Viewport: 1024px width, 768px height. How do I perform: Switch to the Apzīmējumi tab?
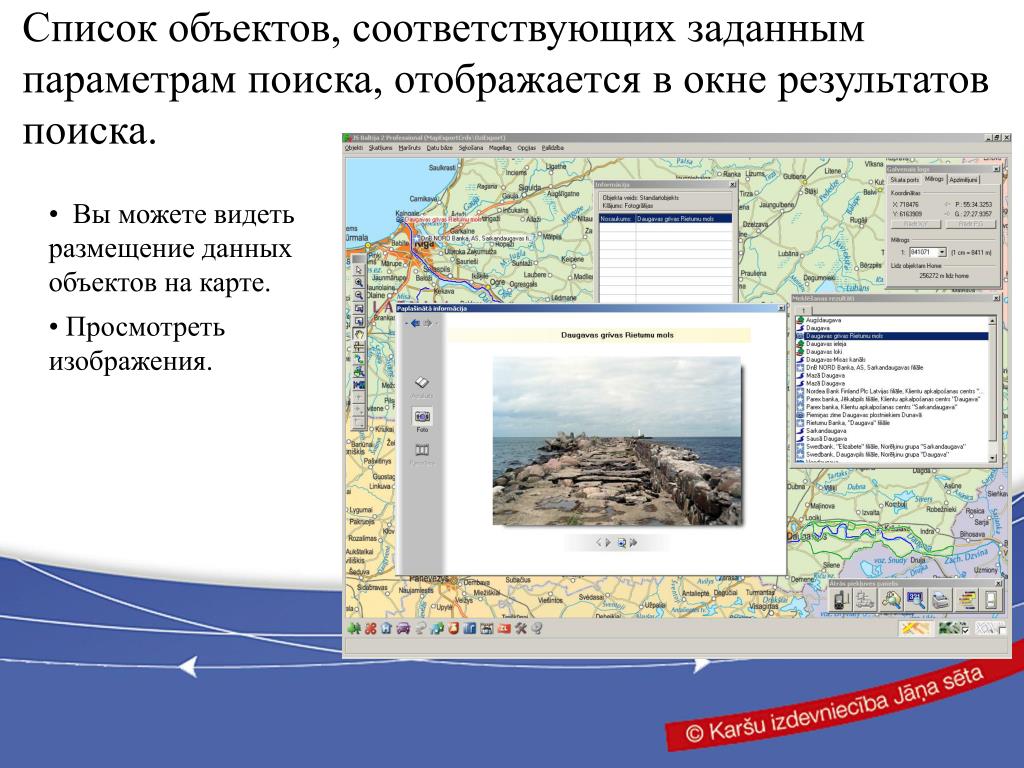tap(964, 180)
